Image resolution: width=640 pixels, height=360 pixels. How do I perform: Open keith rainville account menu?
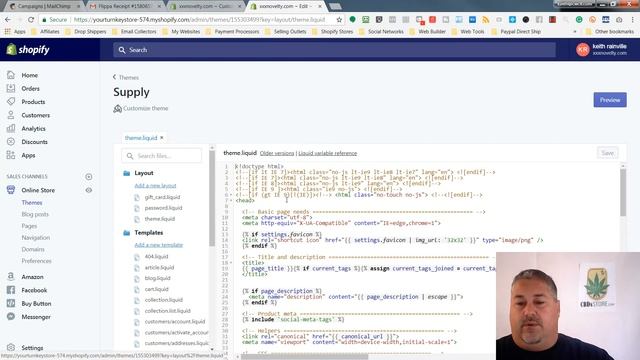coord(602,49)
